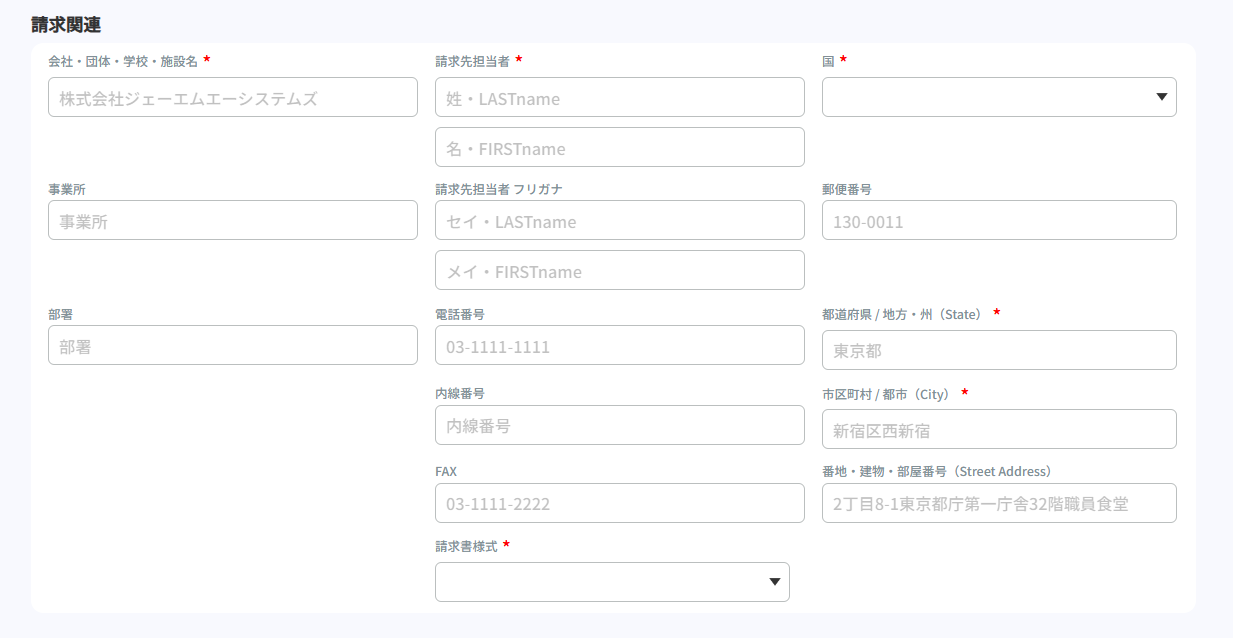
Task: Select the 都道府県 / 地方・州 (State) field
Action: tap(998, 350)
